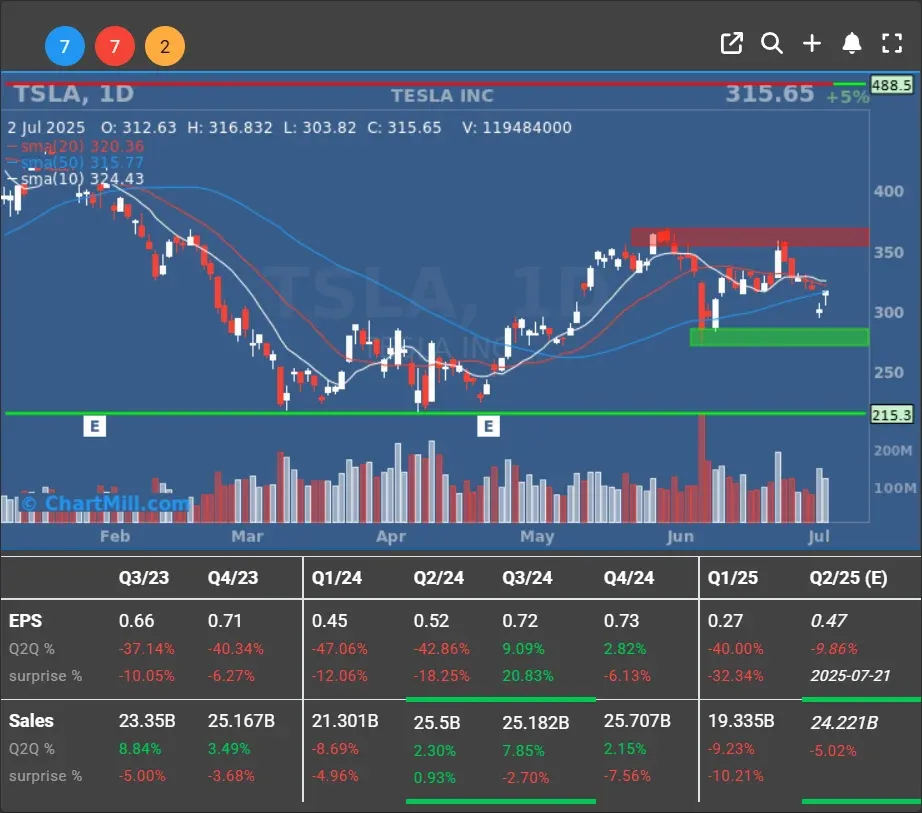The height and width of the screenshot is (813, 922).
Task: Click the 488.5 resistance price label
Action: (891, 85)
